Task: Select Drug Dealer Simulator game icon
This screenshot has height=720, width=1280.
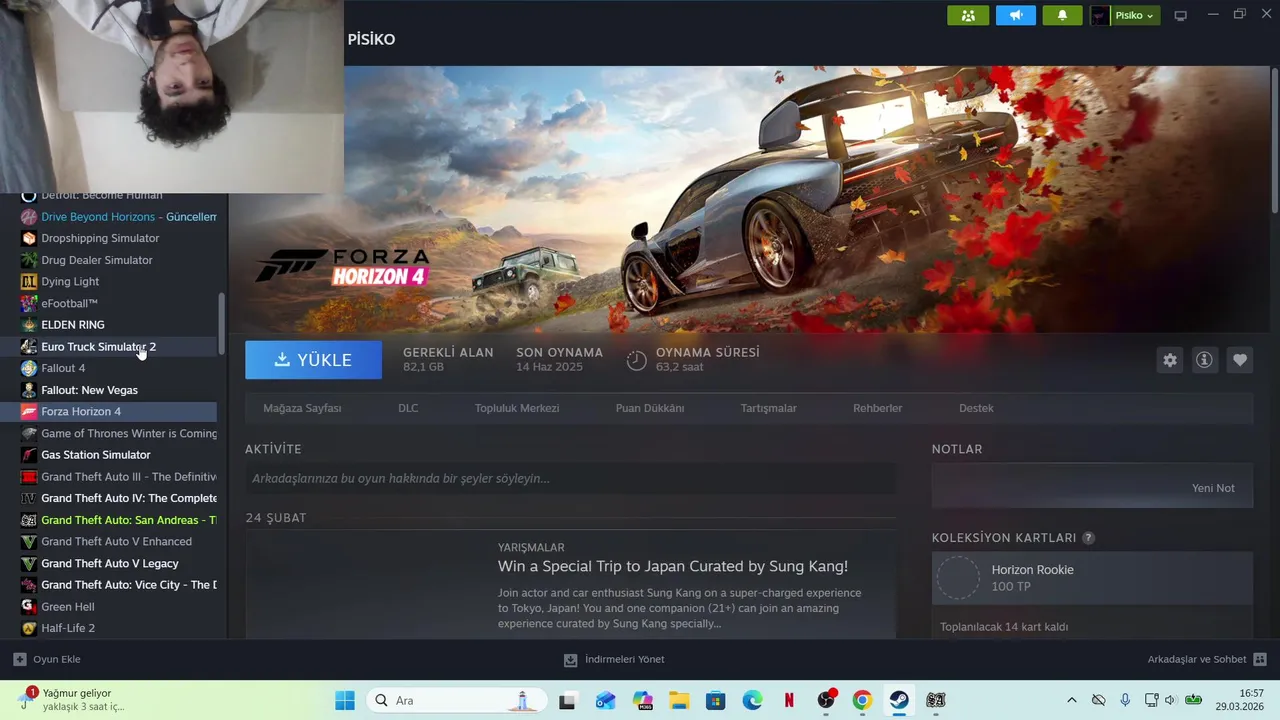Action: (29, 260)
